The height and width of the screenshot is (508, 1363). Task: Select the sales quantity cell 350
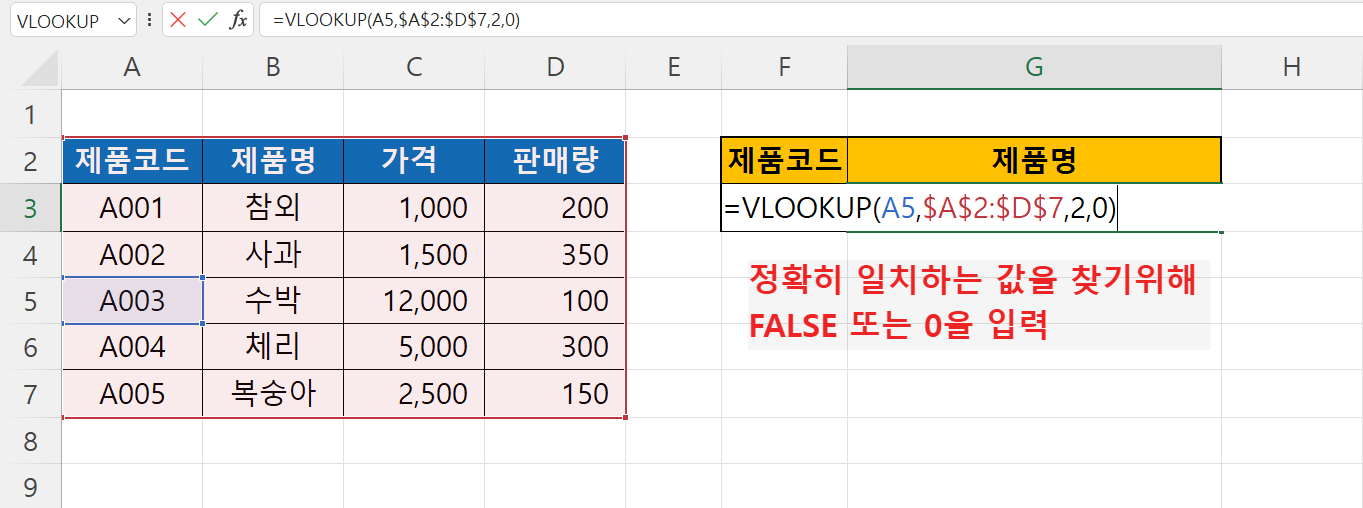[x=555, y=255]
